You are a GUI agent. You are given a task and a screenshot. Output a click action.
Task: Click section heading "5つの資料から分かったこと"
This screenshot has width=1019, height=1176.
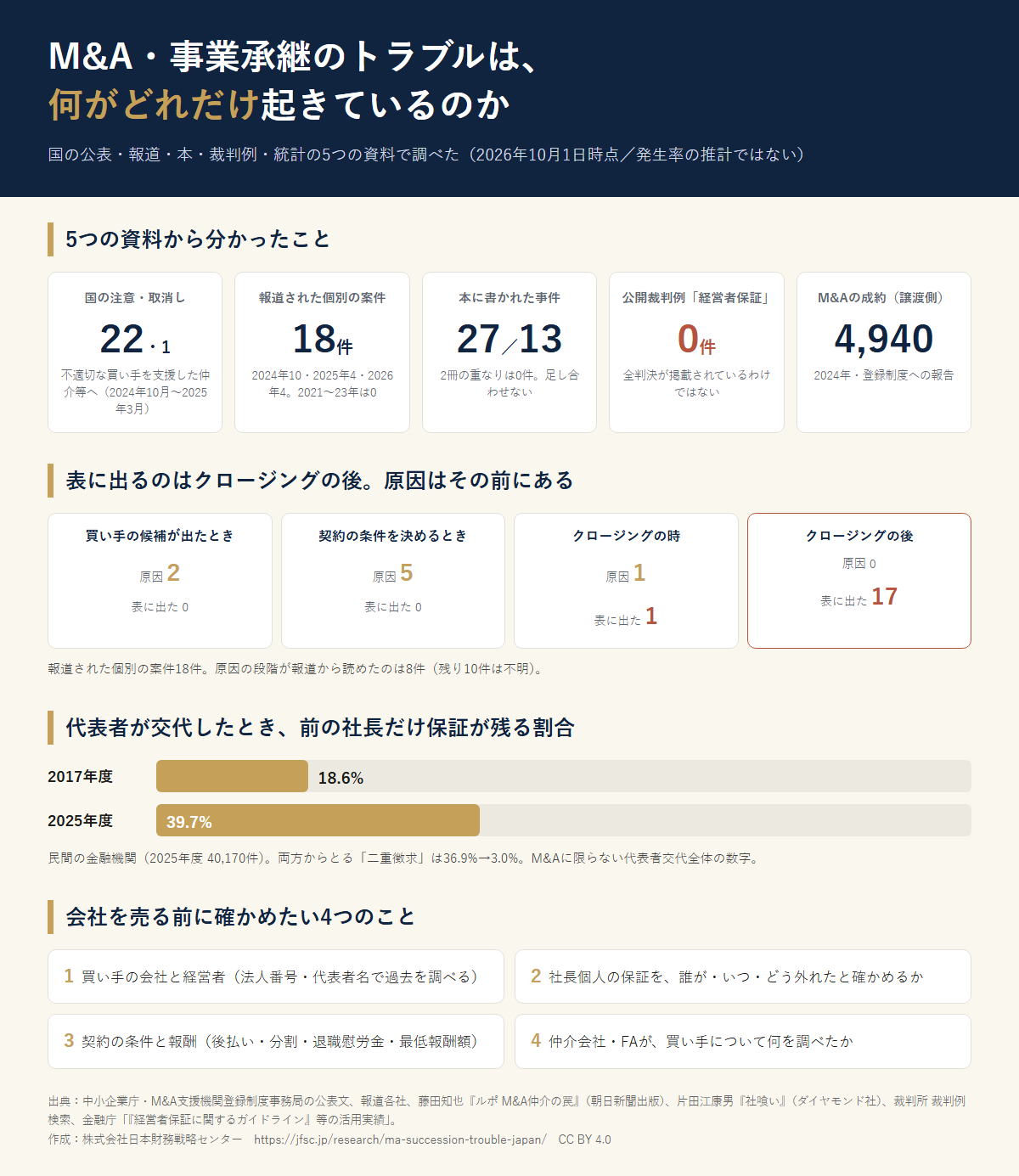pos(198,239)
